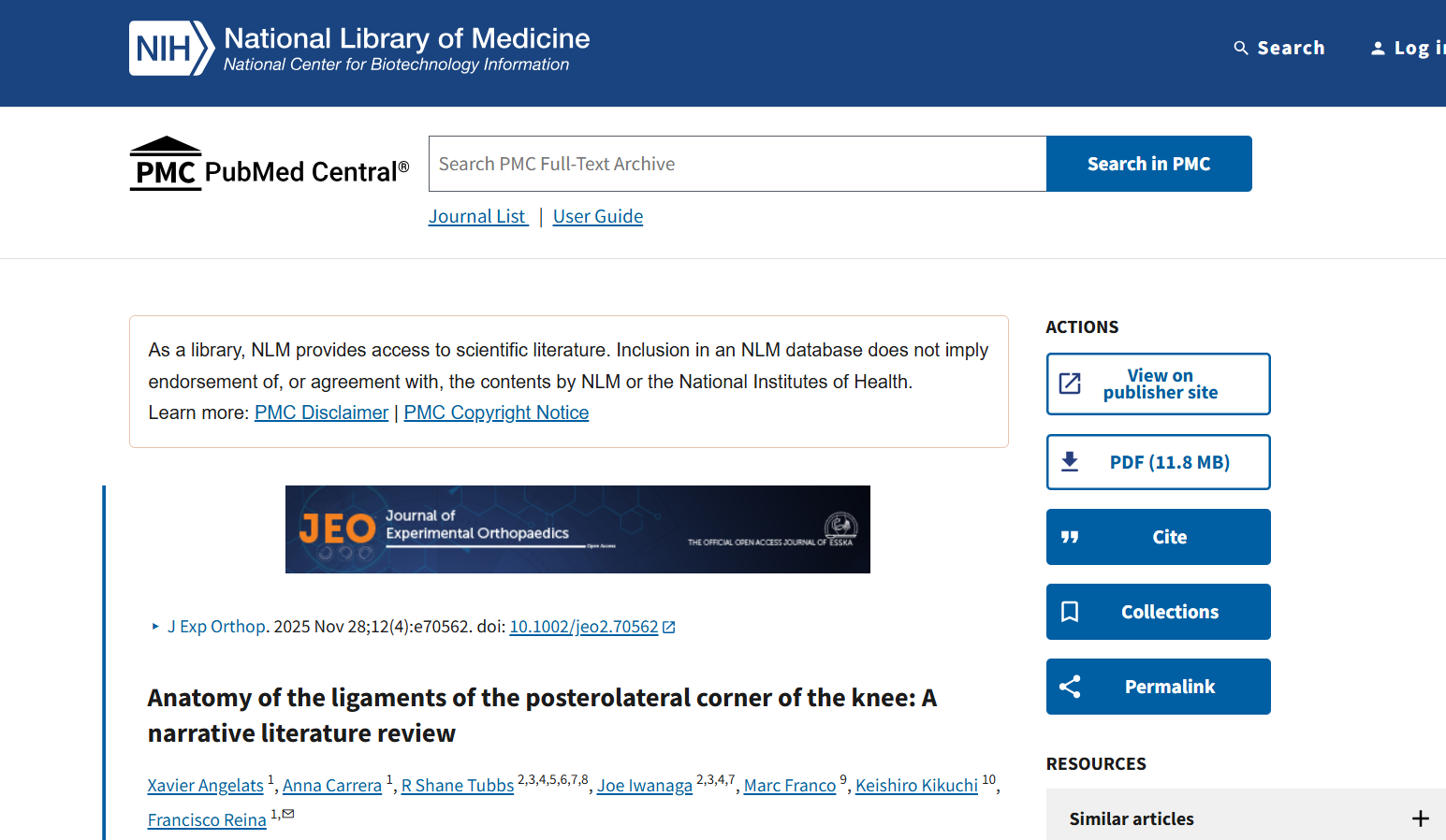Click the magnifier Search icon in header
The width and height of the screenshot is (1446, 840).
pos(1241,48)
